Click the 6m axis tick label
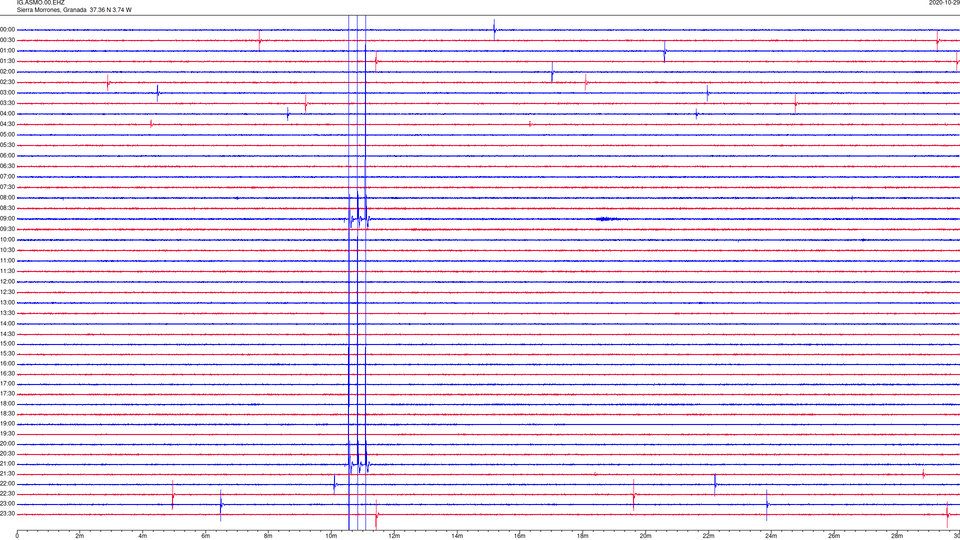This screenshot has width=960, height=540. pos(206,536)
